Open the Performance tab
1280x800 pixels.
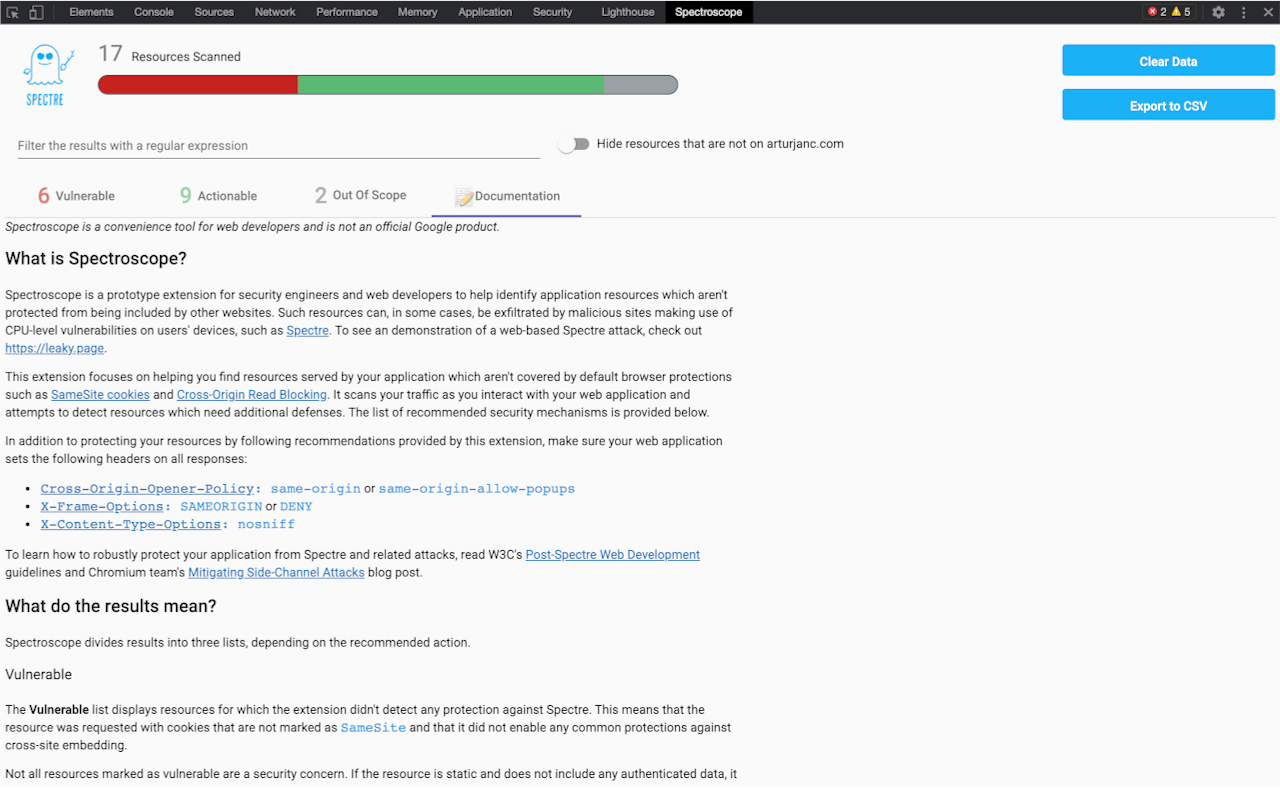(x=347, y=12)
